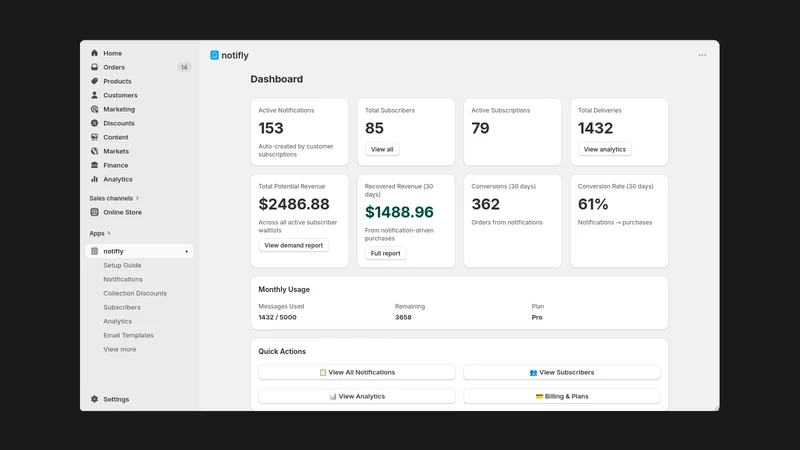Screen dimensions: 800x450
Task: Click the Messages Used 1432 / 5000 value
Action: 277,317
